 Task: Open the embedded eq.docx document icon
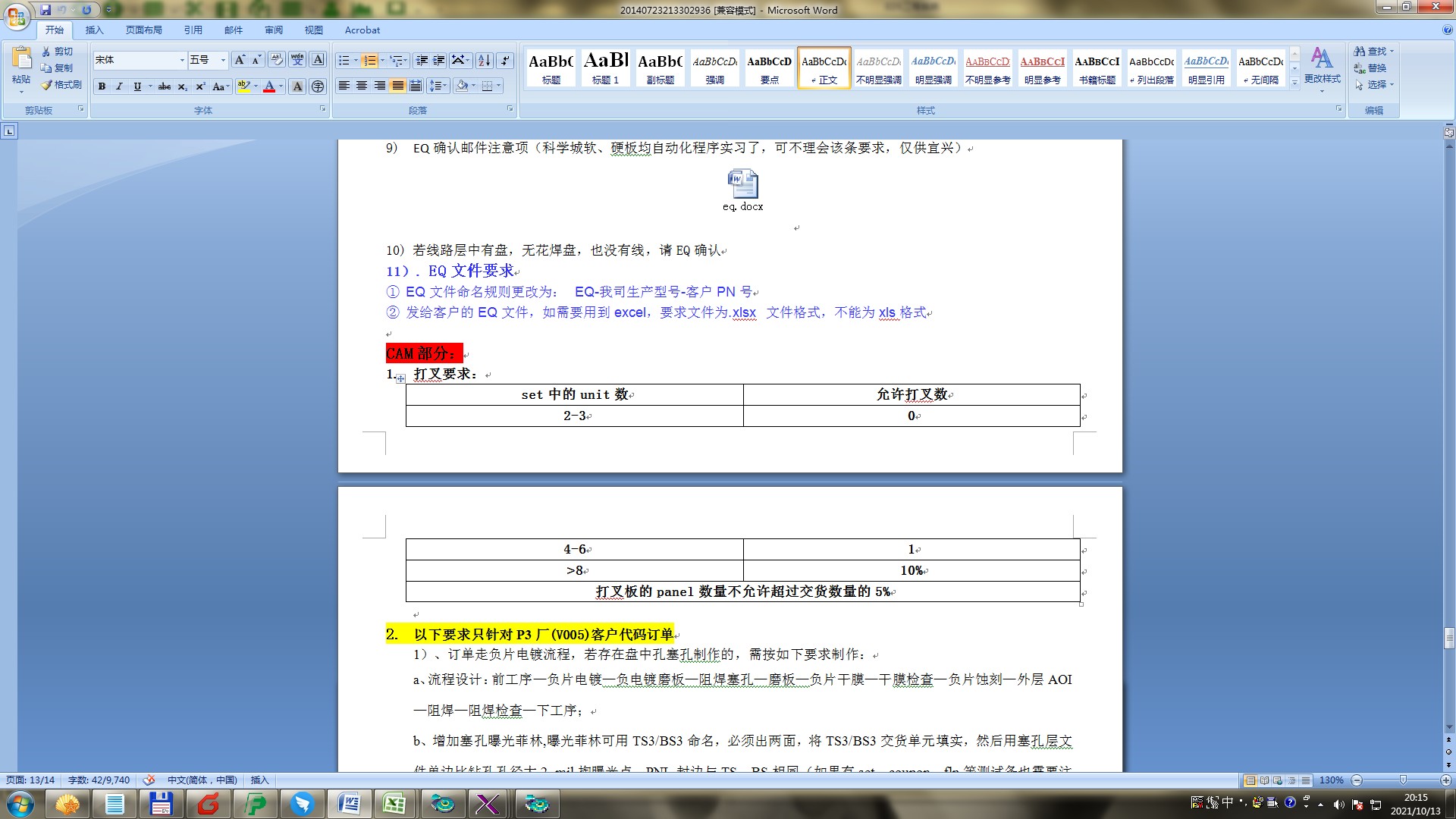point(742,184)
